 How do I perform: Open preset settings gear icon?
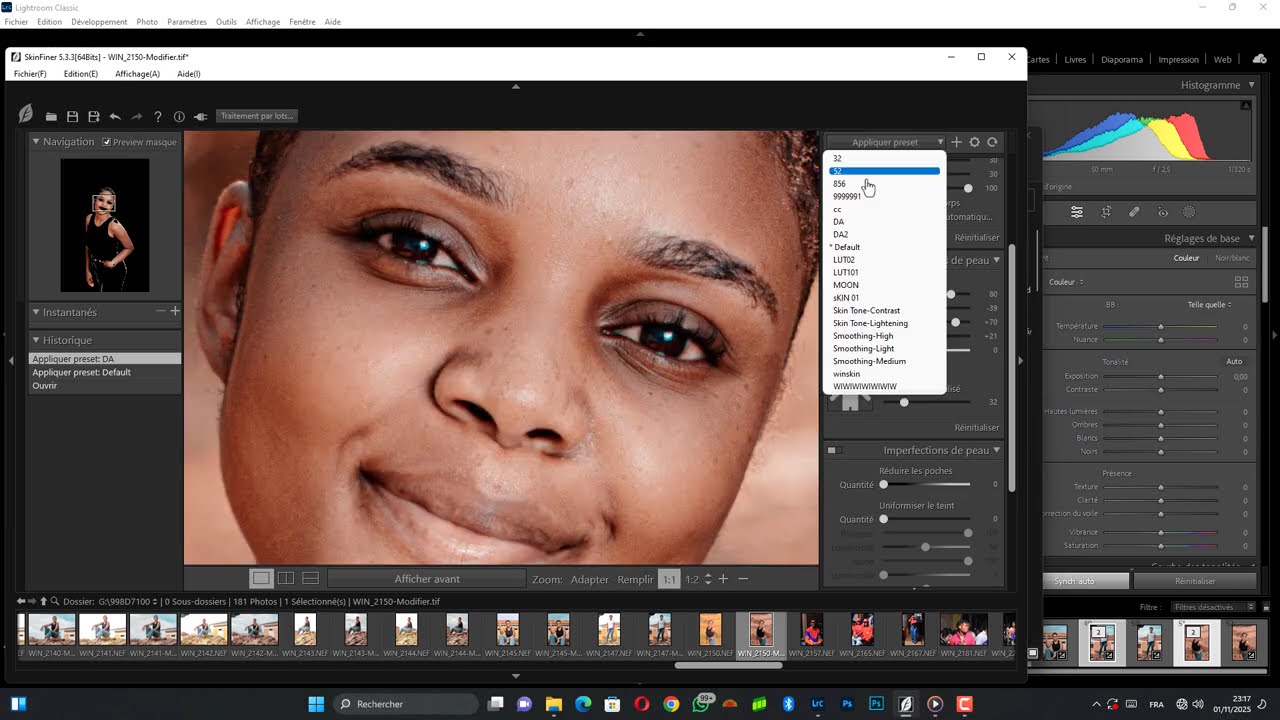pyautogui.click(x=975, y=142)
